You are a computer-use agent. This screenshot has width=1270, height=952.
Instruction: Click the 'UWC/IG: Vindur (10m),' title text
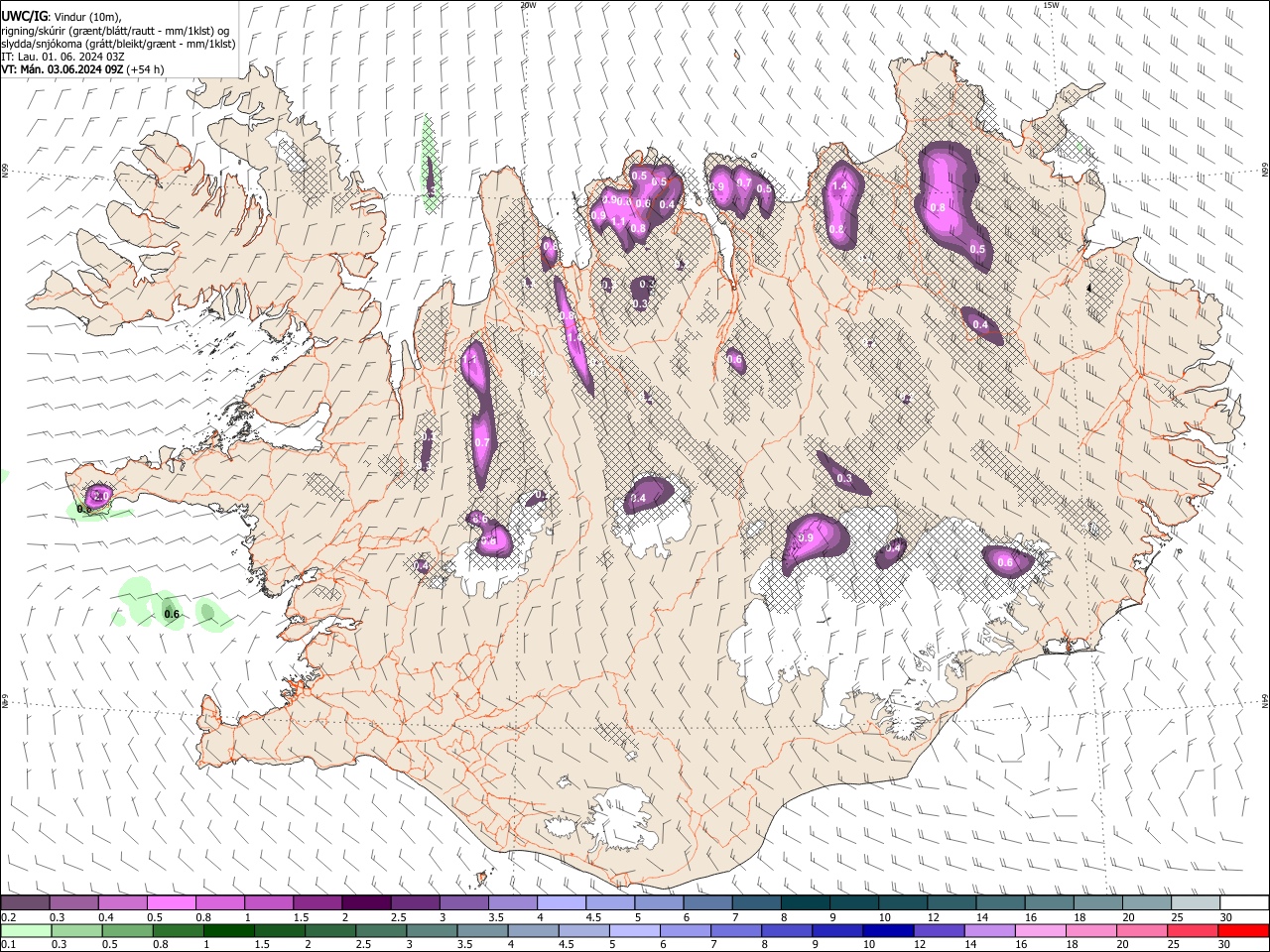click(61, 17)
